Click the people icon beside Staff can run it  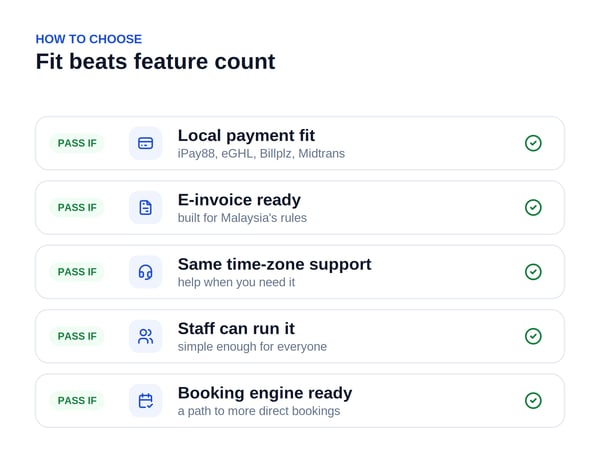coord(145,336)
